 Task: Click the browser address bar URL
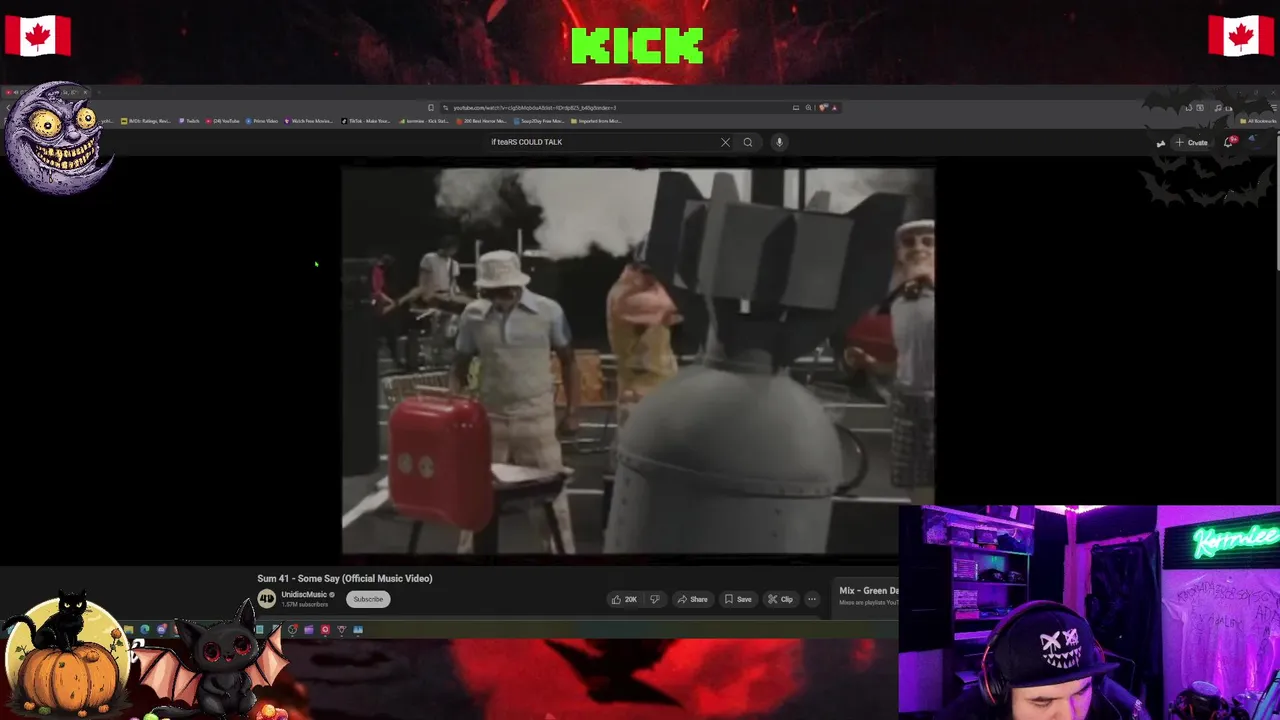[x=535, y=107]
